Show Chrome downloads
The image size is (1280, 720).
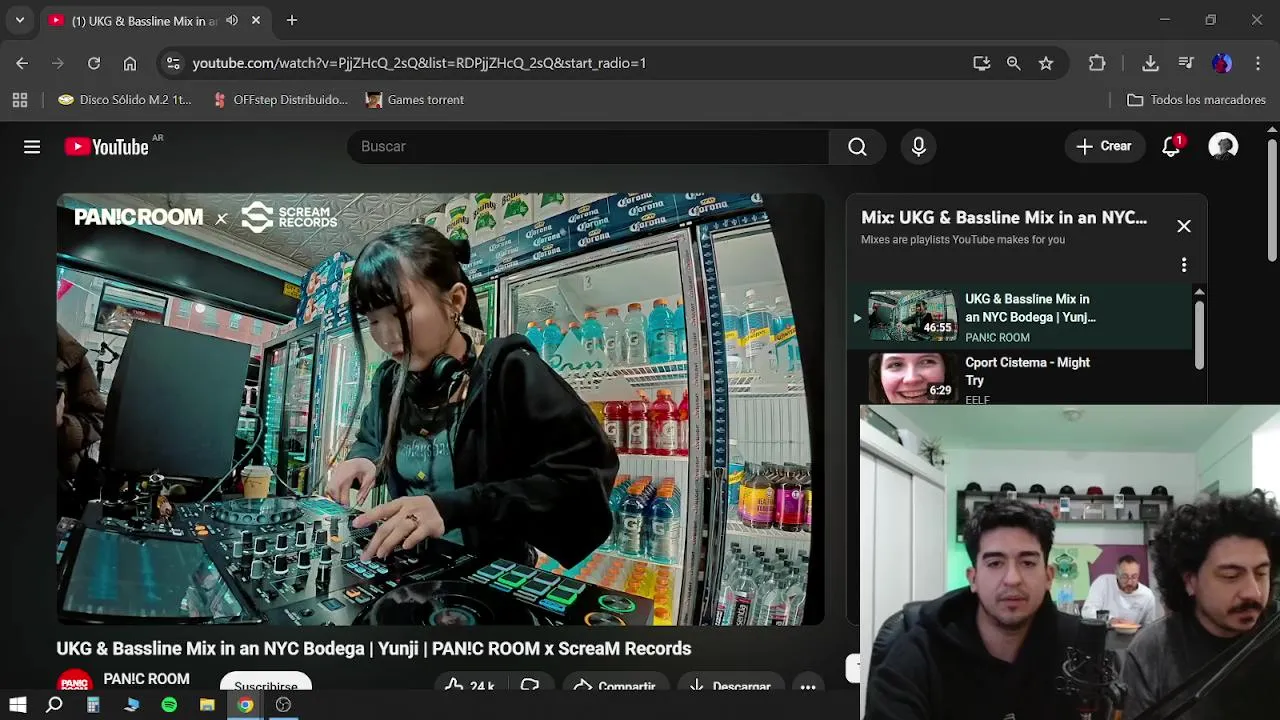point(1150,63)
